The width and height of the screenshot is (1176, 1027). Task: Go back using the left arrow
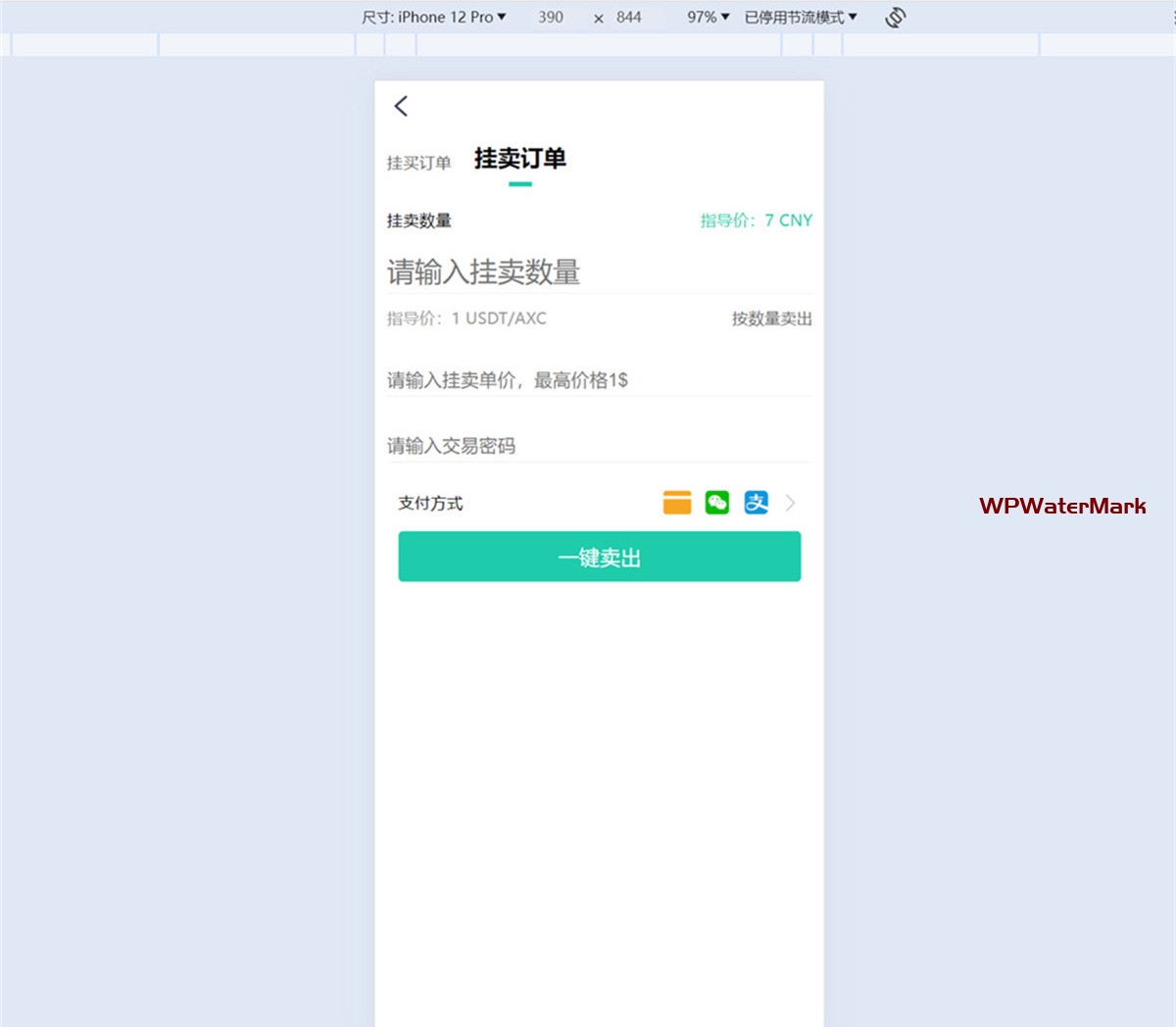tap(401, 106)
